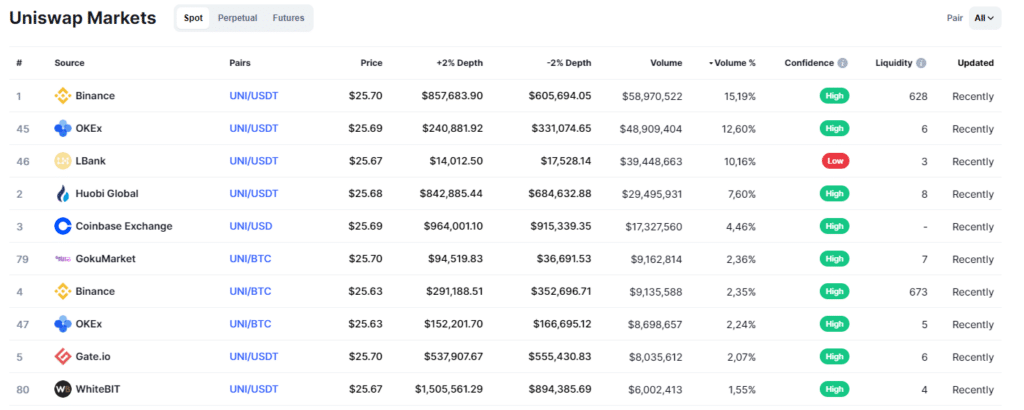Sort the table by Price header

point(371,63)
